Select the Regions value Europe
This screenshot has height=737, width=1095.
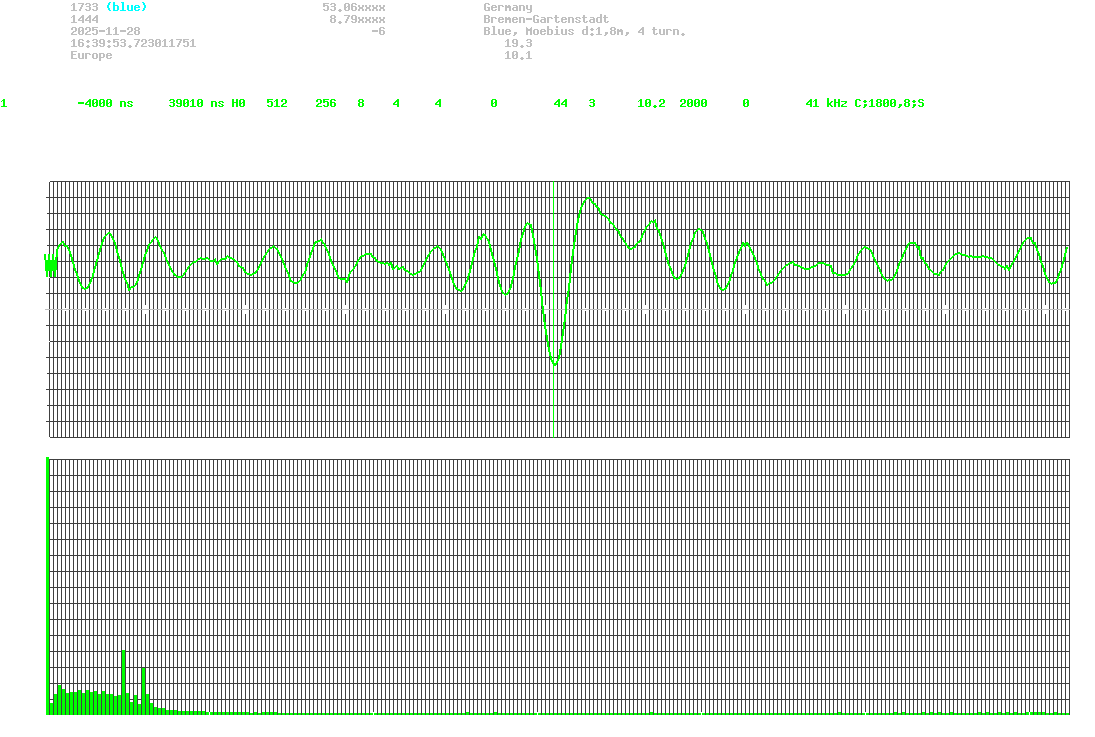pyautogui.click(x=92, y=55)
